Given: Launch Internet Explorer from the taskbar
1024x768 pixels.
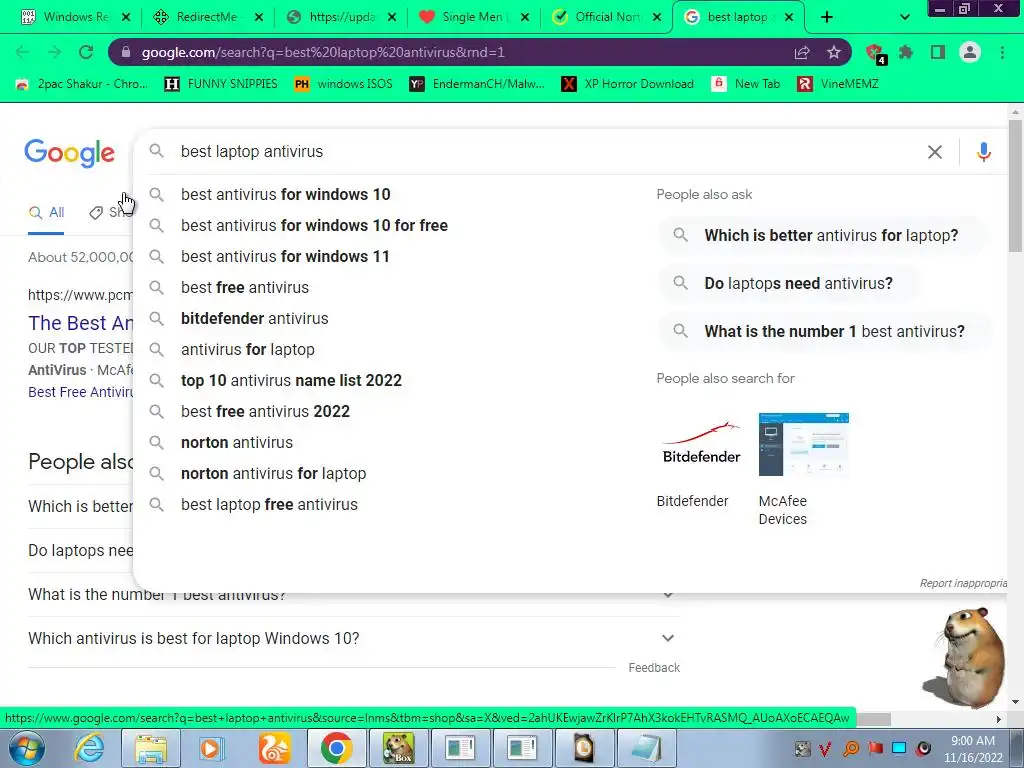Looking at the screenshot, I should pos(89,748).
